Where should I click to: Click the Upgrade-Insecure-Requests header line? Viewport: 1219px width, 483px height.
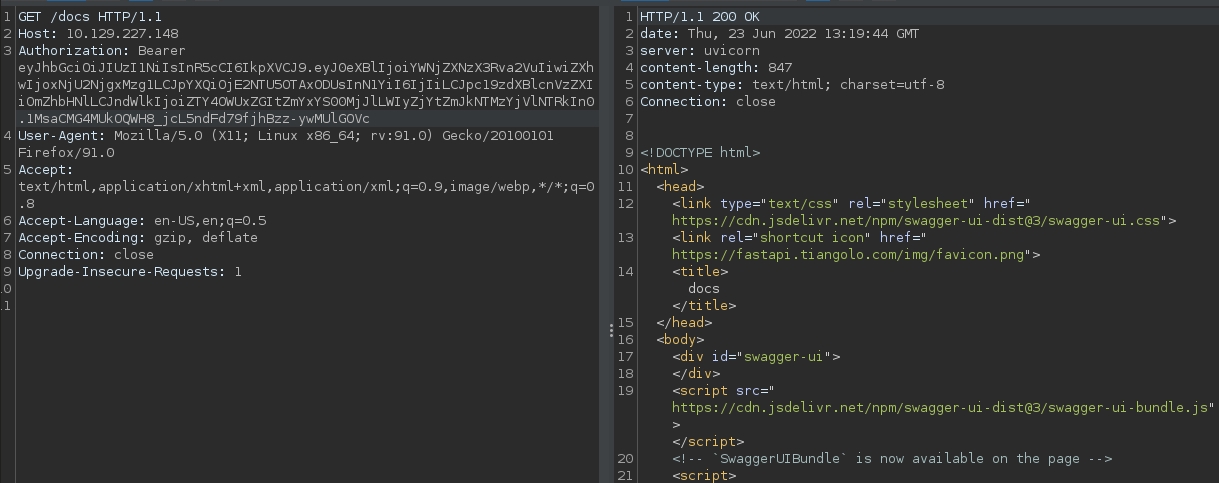pos(130,272)
